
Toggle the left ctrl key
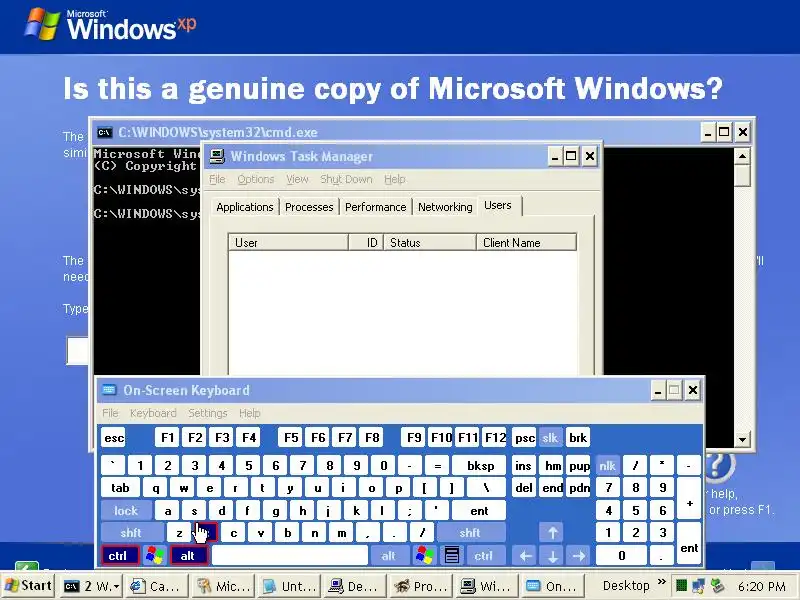[119, 555]
